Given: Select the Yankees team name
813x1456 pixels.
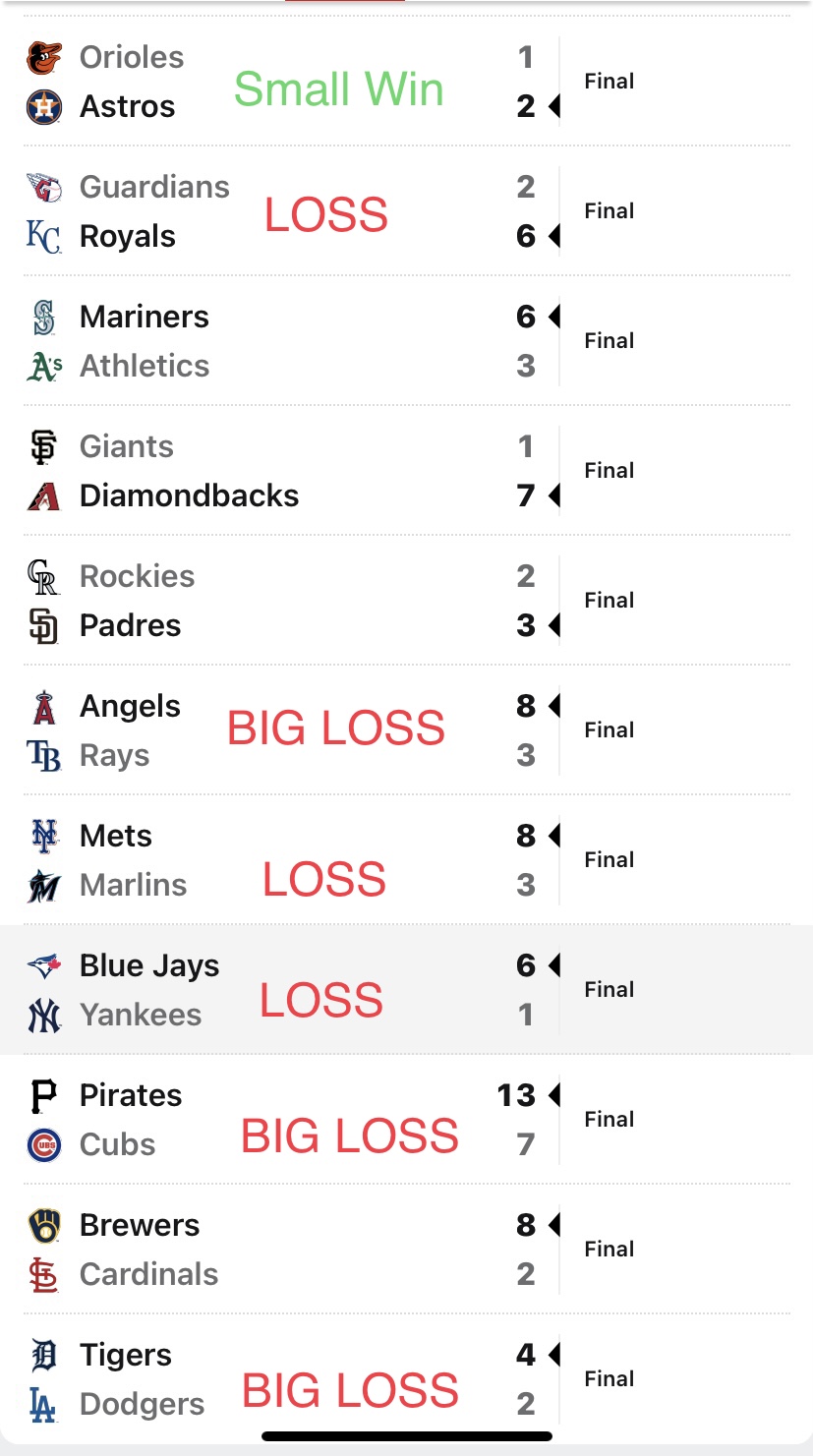Looking at the screenshot, I should (x=141, y=1015).
